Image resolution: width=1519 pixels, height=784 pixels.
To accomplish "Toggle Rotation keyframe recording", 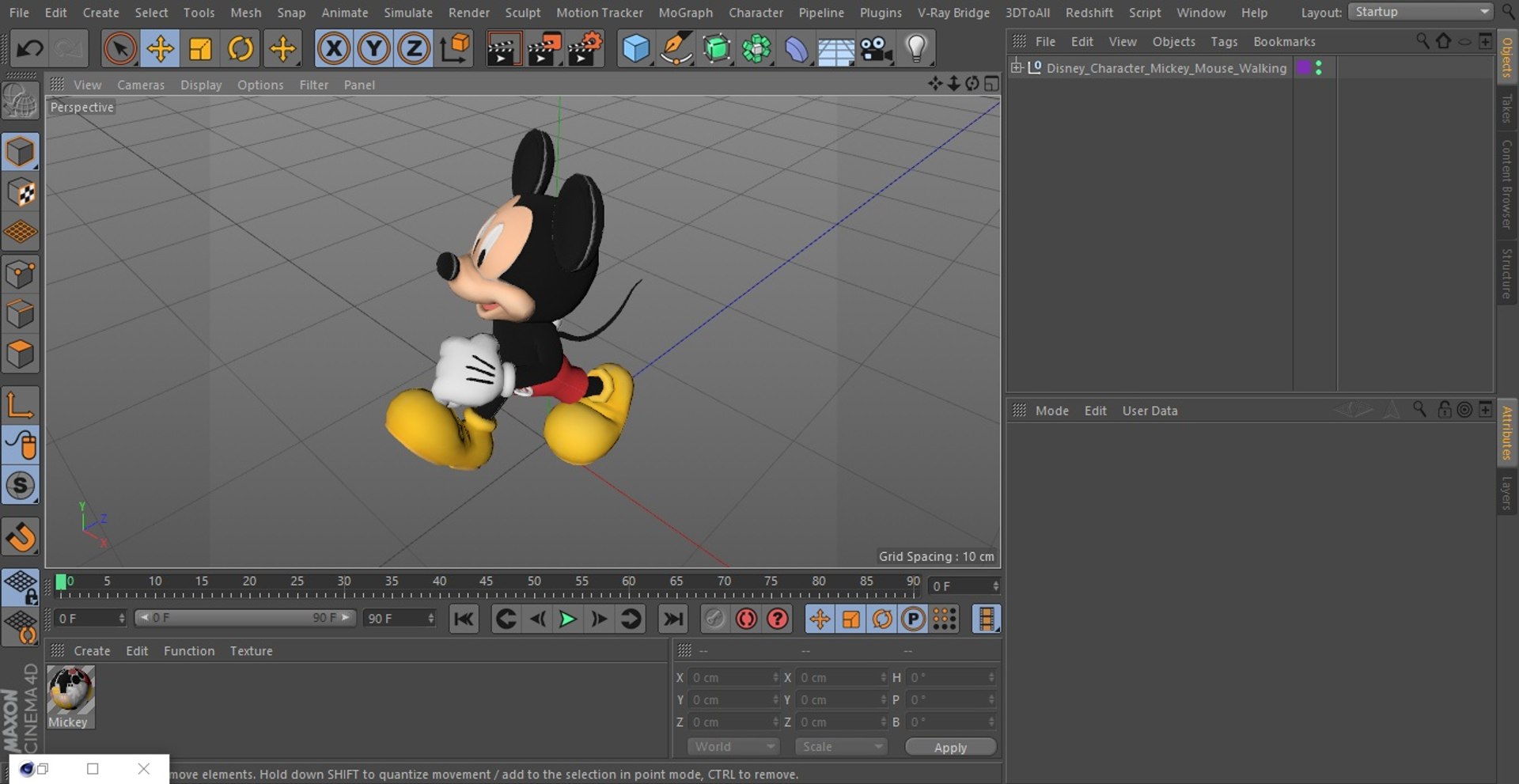I will point(882,619).
